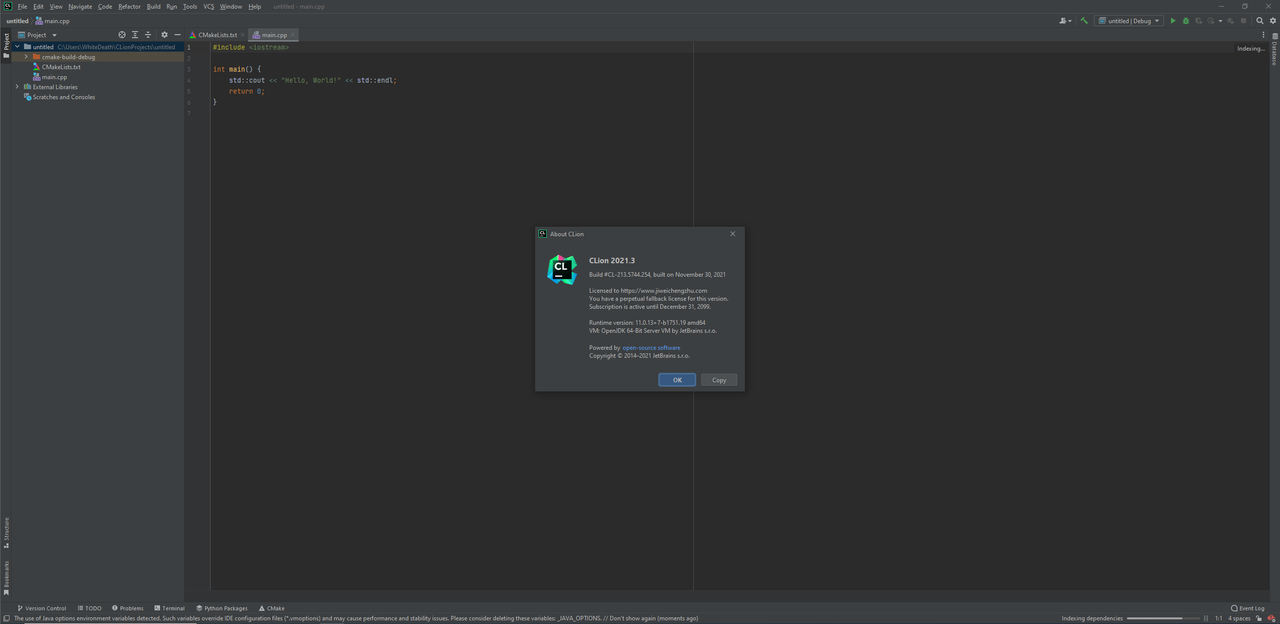Image resolution: width=1280 pixels, height=624 pixels.
Task: Click the Indexing dependencies progress bar
Action: [1163, 618]
